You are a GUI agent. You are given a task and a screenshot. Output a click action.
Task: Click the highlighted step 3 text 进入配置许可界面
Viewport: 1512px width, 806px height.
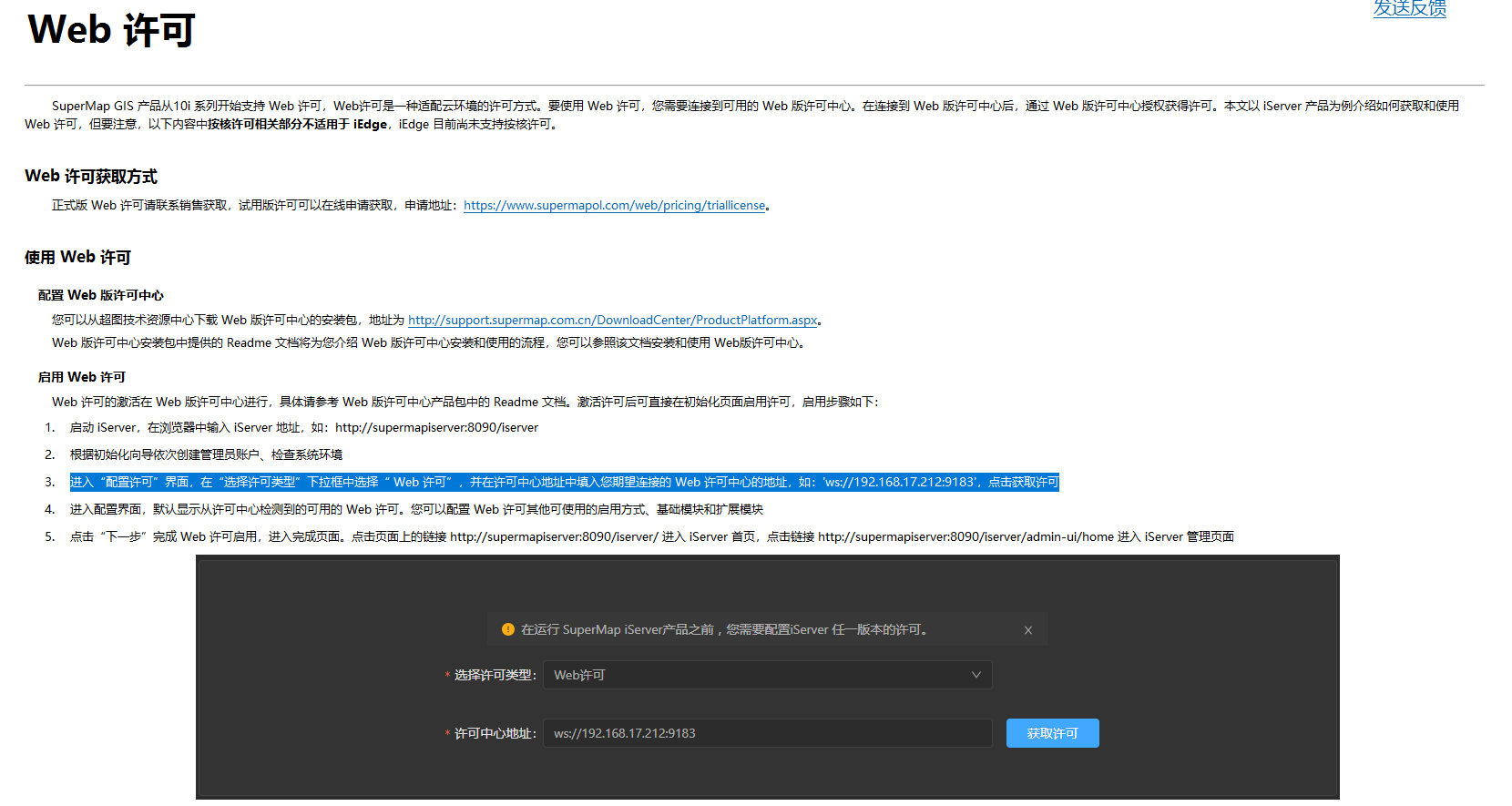tap(565, 483)
